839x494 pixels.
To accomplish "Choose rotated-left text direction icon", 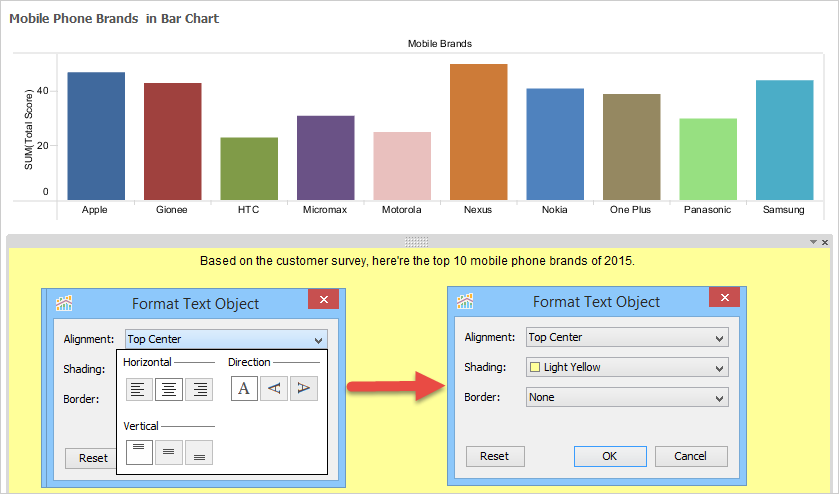I will 274,388.
